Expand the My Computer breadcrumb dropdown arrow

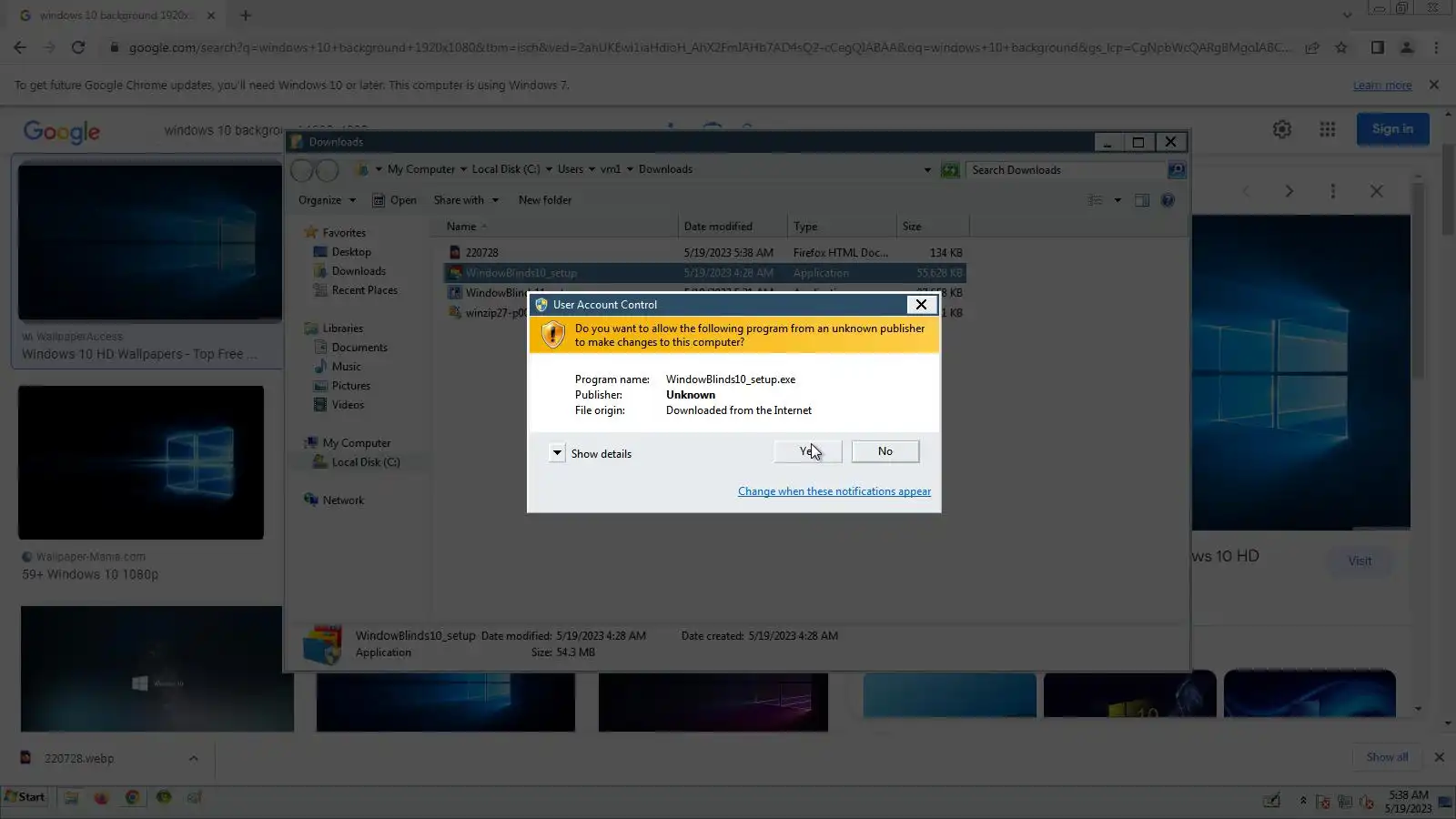[463, 169]
